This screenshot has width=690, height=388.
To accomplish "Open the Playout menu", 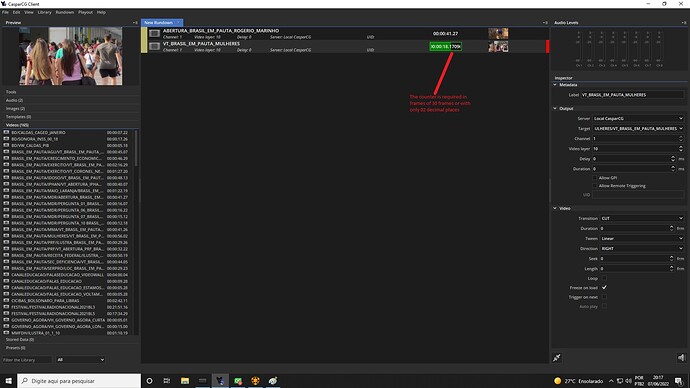I will 85,12.
